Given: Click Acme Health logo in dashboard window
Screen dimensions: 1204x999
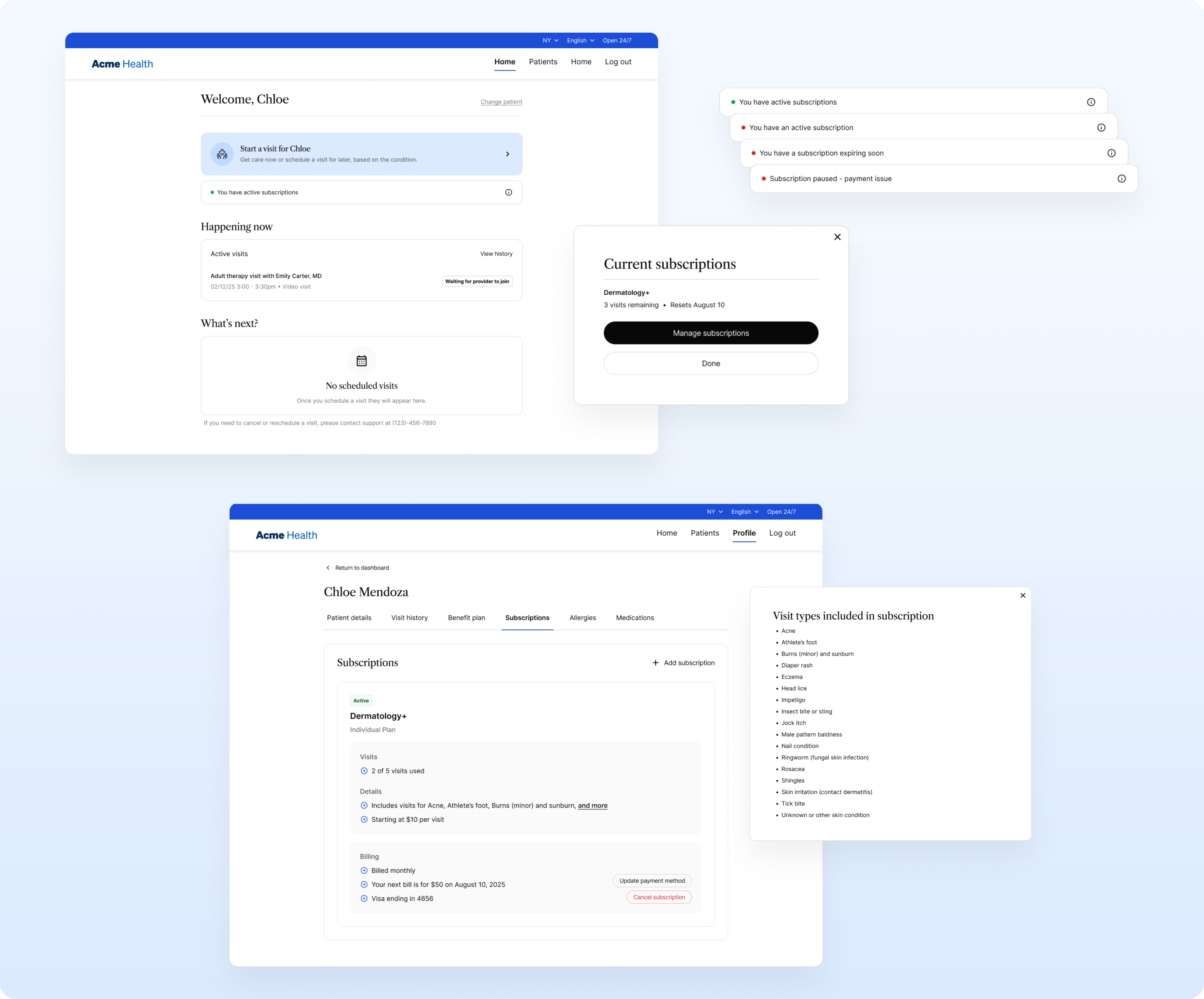Looking at the screenshot, I should (x=122, y=64).
